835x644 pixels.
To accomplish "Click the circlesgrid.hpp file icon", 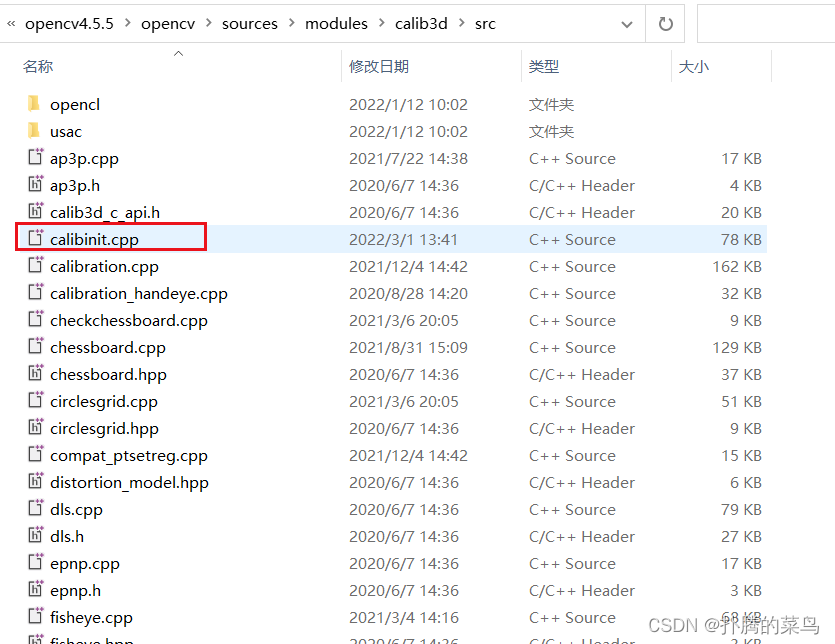I will click(x=36, y=427).
